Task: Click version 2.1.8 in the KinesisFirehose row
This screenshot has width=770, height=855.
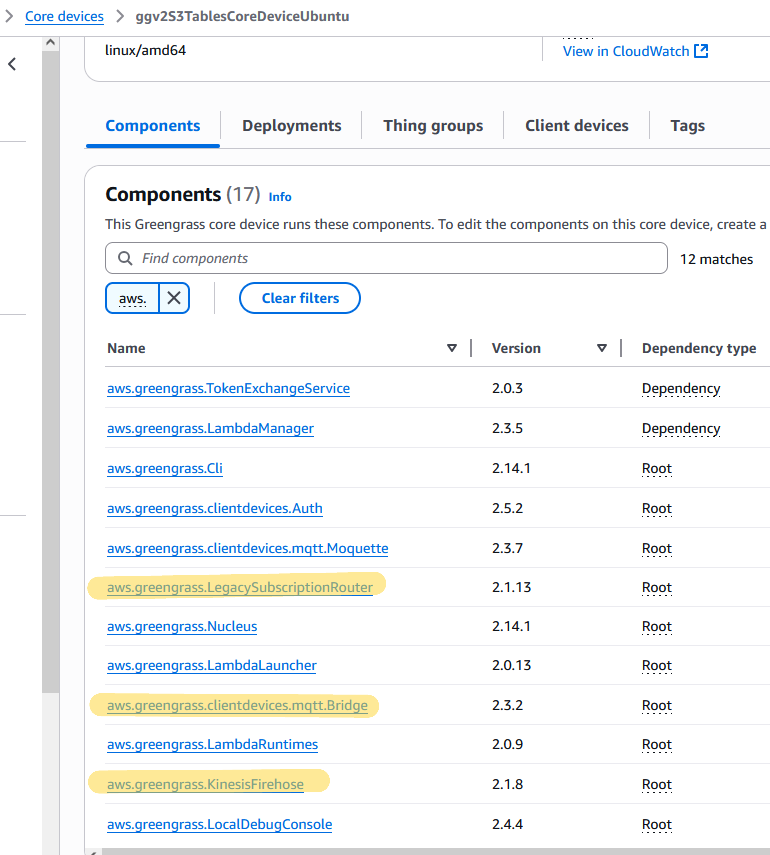Action: (x=507, y=784)
